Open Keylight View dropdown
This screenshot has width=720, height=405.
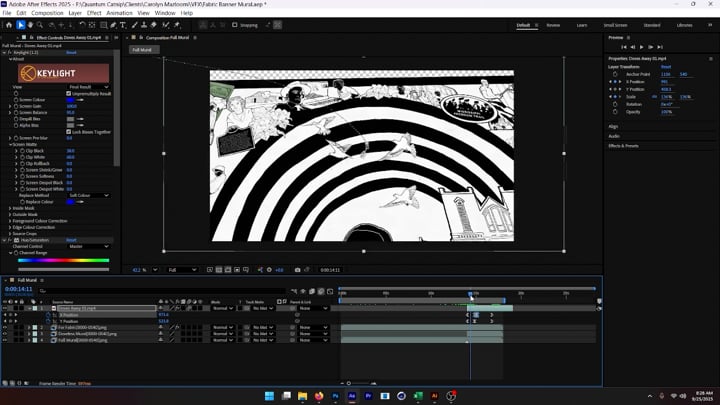pyautogui.click(x=89, y=87)
